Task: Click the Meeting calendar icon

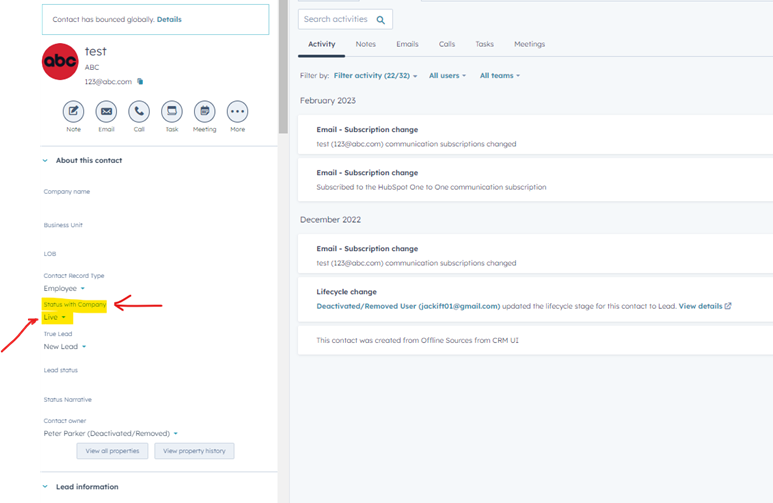Action: pyautogui.click(x=204, y=111)
